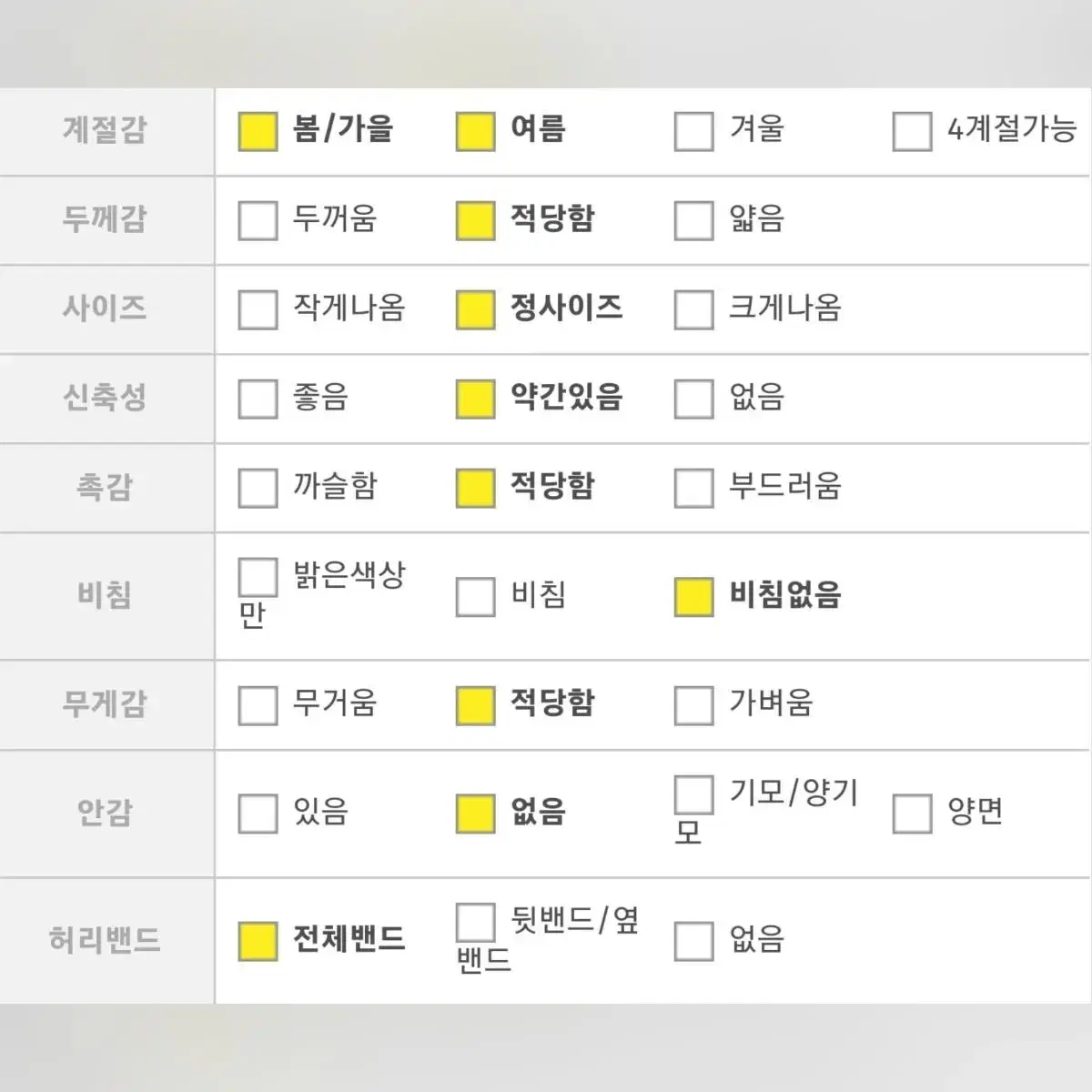Tick the 밝은색상만 see-through checkbox

tap(258, 577)
